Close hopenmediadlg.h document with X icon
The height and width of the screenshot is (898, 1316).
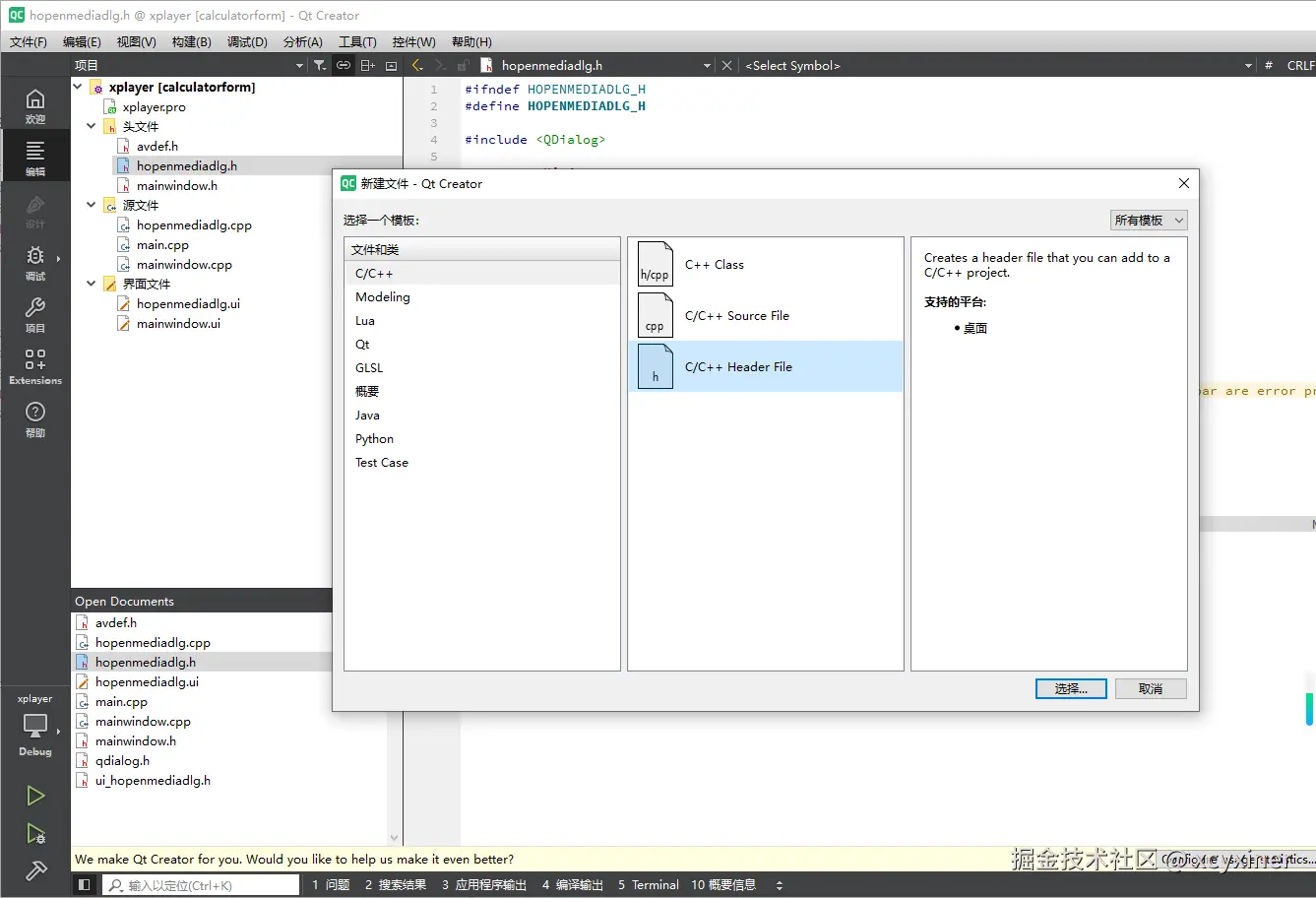click(726, 65)
